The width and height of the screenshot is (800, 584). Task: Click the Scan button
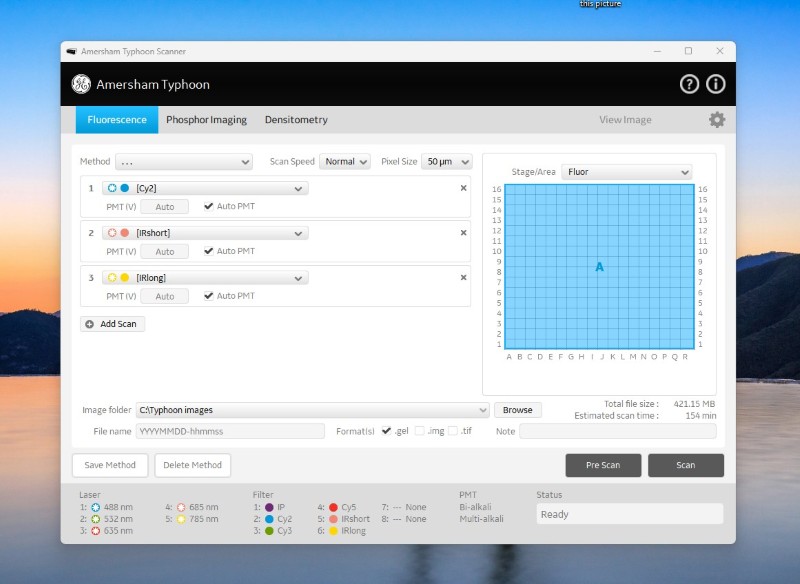point(686,465)
